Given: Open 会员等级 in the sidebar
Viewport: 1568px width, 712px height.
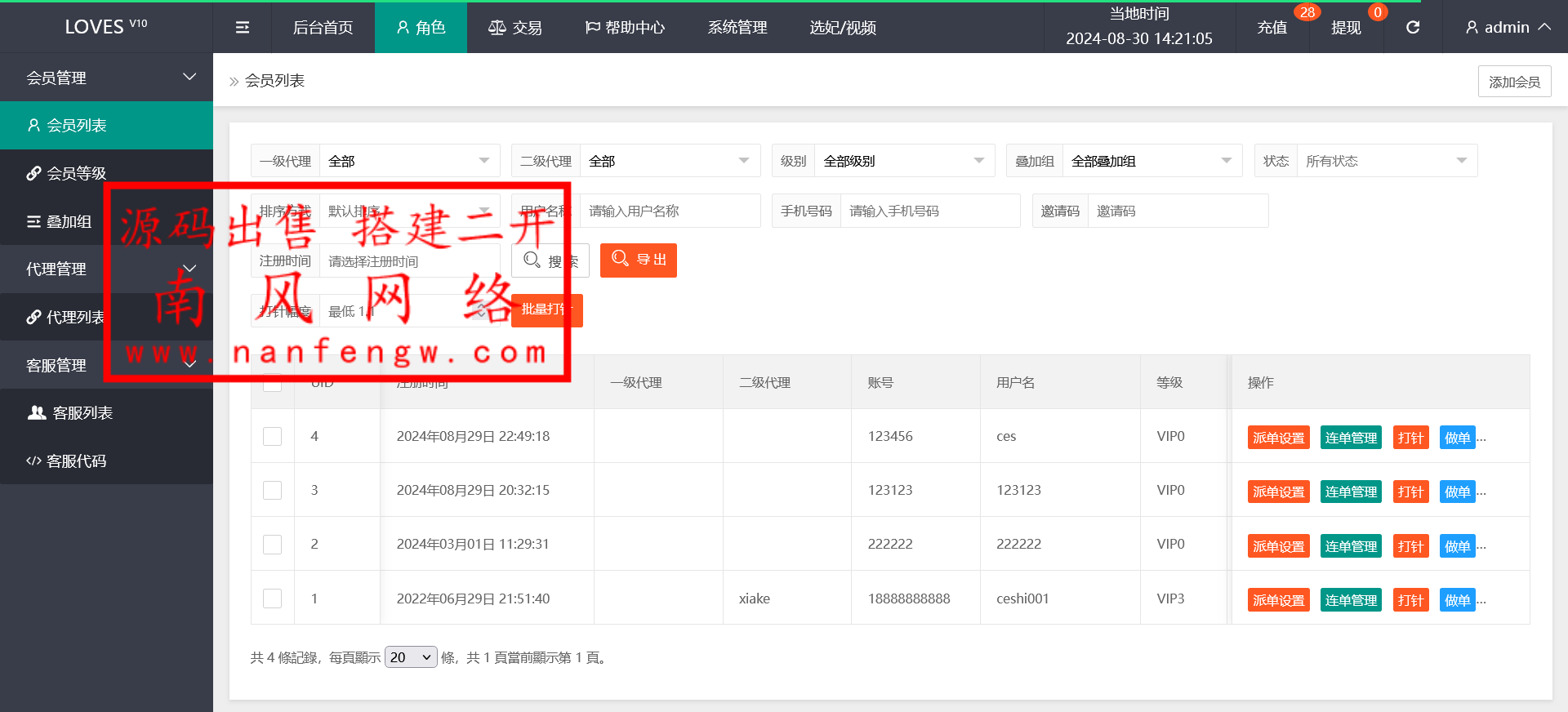Looking at the screenshot, I should click(x=76, y=173).
